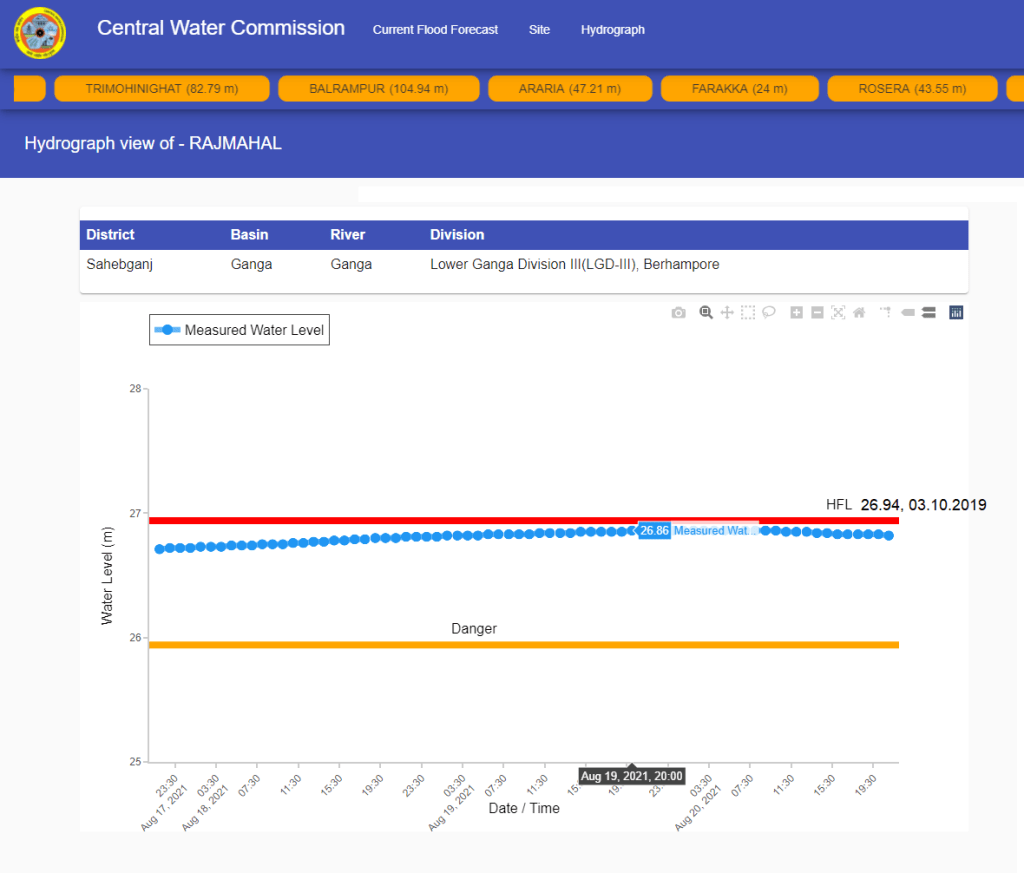The width and height of the screenshot is (1024, 873).
Task: Reset axes with home icon
Action: click(x=859, y=313)
